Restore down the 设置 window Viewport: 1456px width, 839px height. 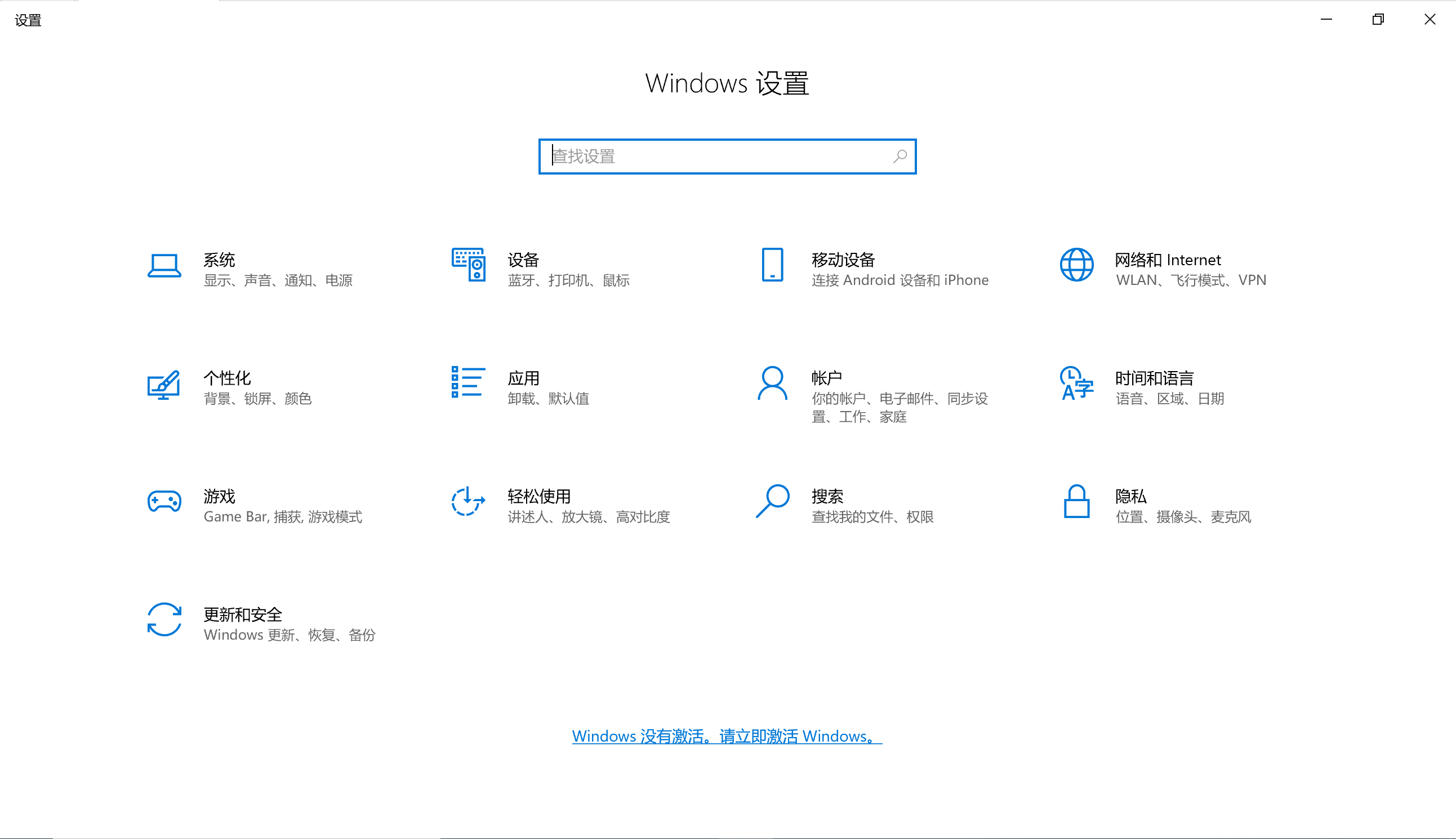click(1378, 20)
